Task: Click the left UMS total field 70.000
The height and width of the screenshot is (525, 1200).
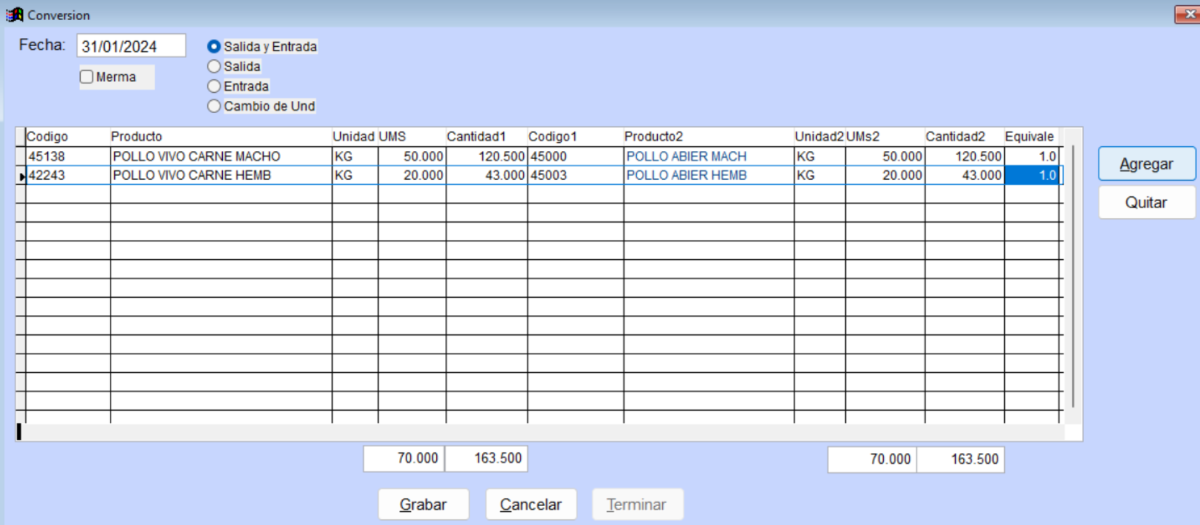Action: point(403,459)
